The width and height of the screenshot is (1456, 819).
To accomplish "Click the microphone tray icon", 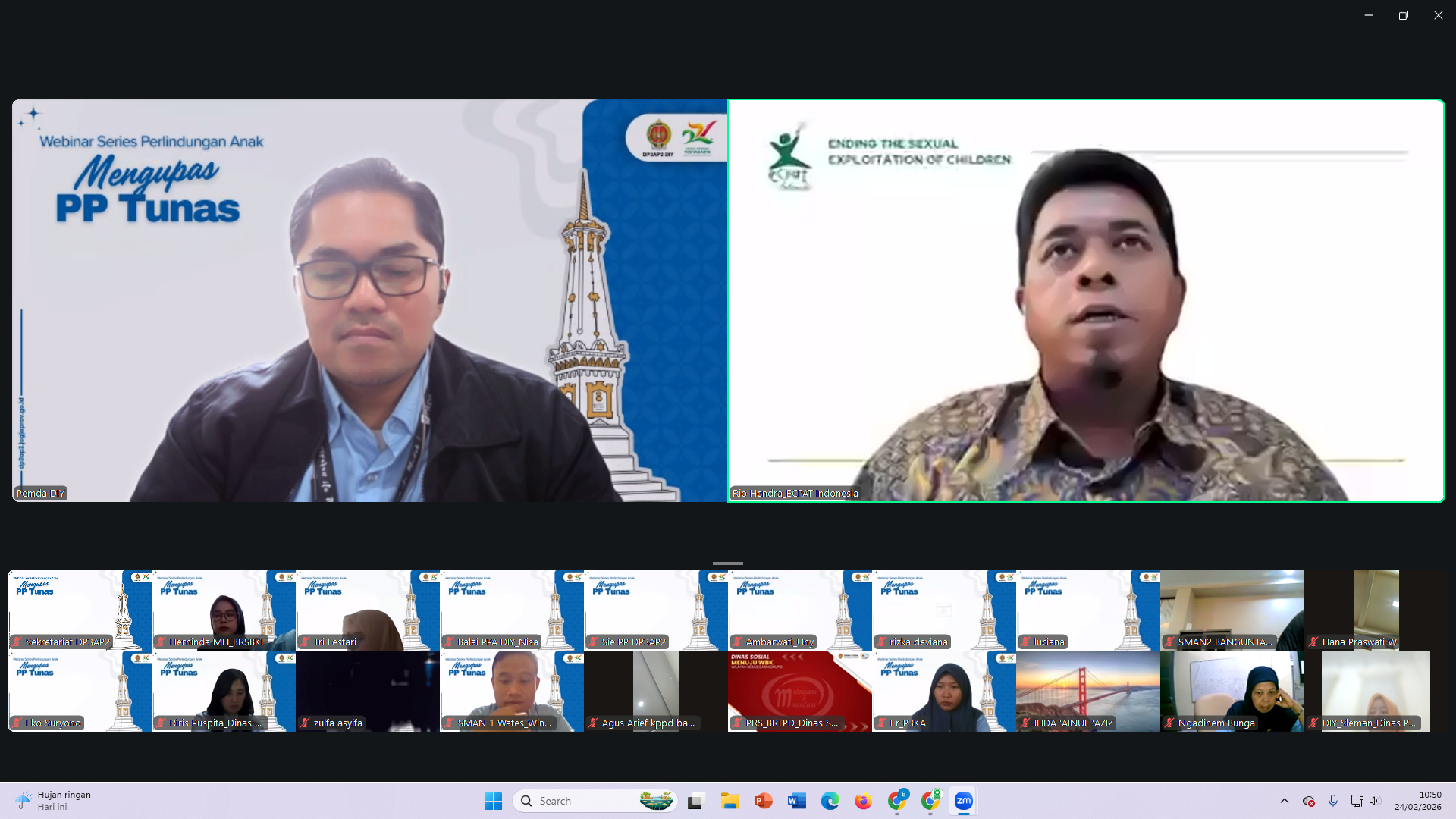I will tap(1332, 801).
